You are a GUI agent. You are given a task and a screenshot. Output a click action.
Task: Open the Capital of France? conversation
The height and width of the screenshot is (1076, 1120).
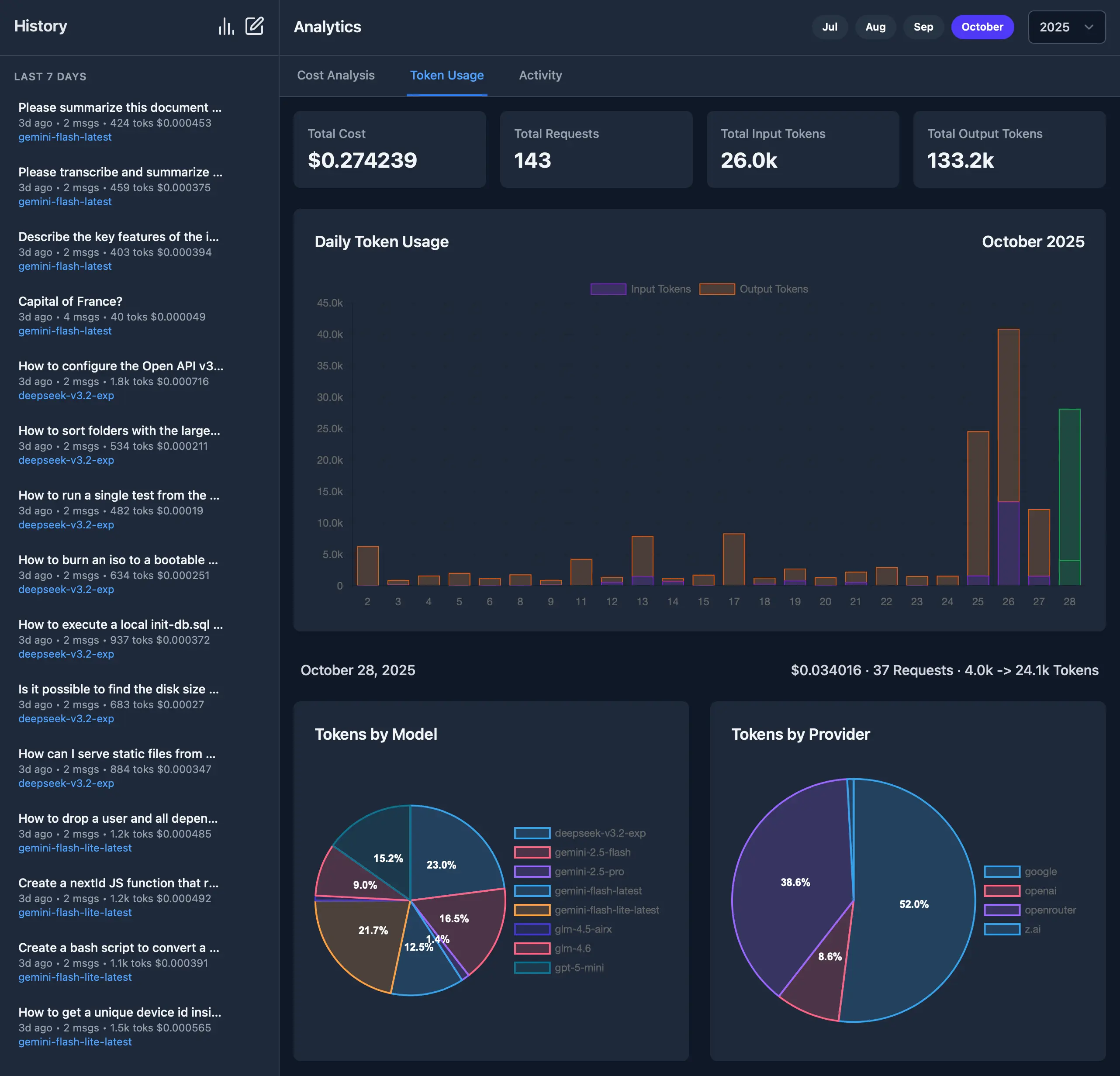(70, 302)
